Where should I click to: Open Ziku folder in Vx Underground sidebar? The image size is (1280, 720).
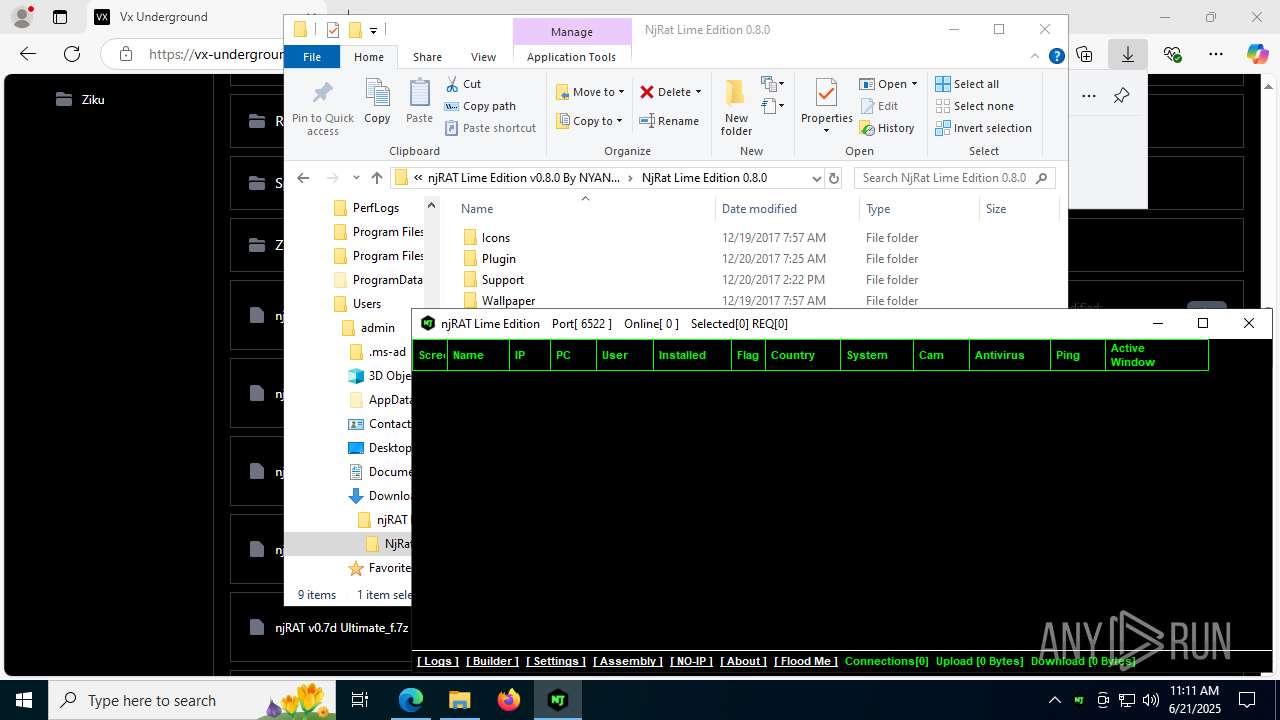[93, 99]
